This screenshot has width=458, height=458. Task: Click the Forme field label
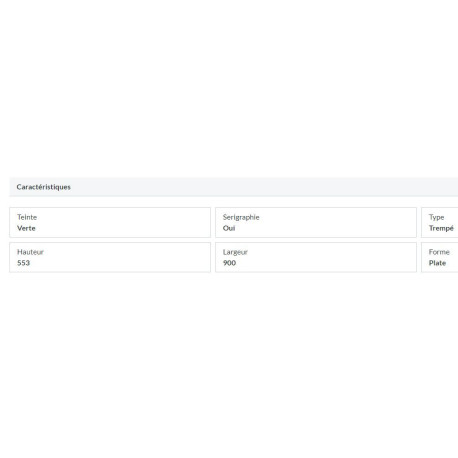[x=439, y=252]
